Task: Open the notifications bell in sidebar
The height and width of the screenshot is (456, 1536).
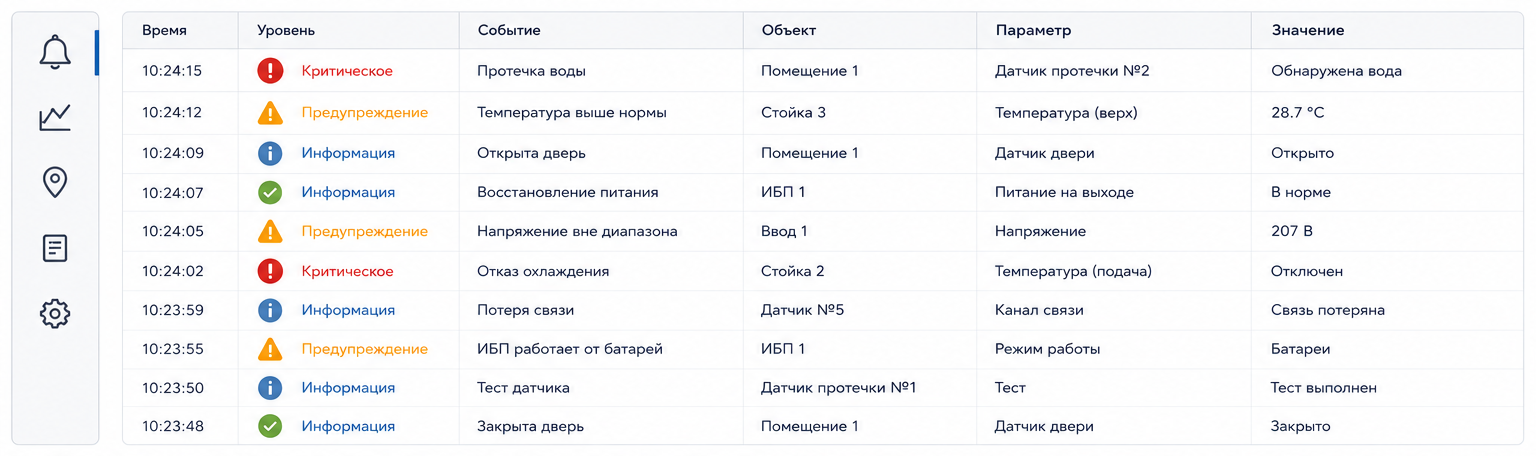Action: click(x=55, y=52)
